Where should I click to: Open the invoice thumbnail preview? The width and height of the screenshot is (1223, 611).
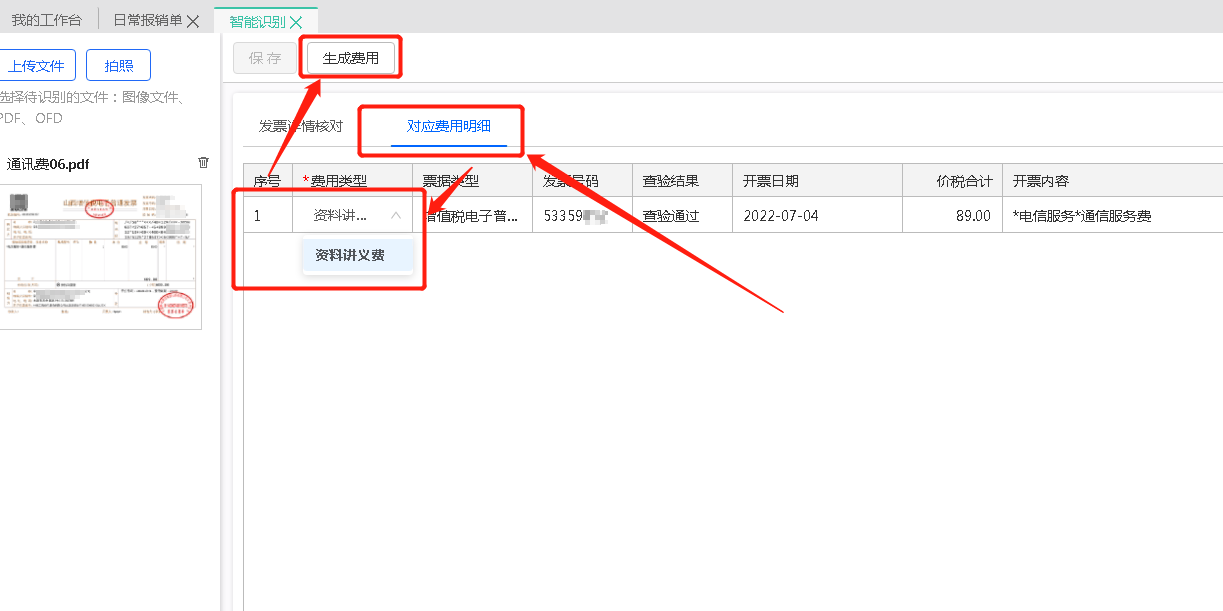[x=100, y=257]
